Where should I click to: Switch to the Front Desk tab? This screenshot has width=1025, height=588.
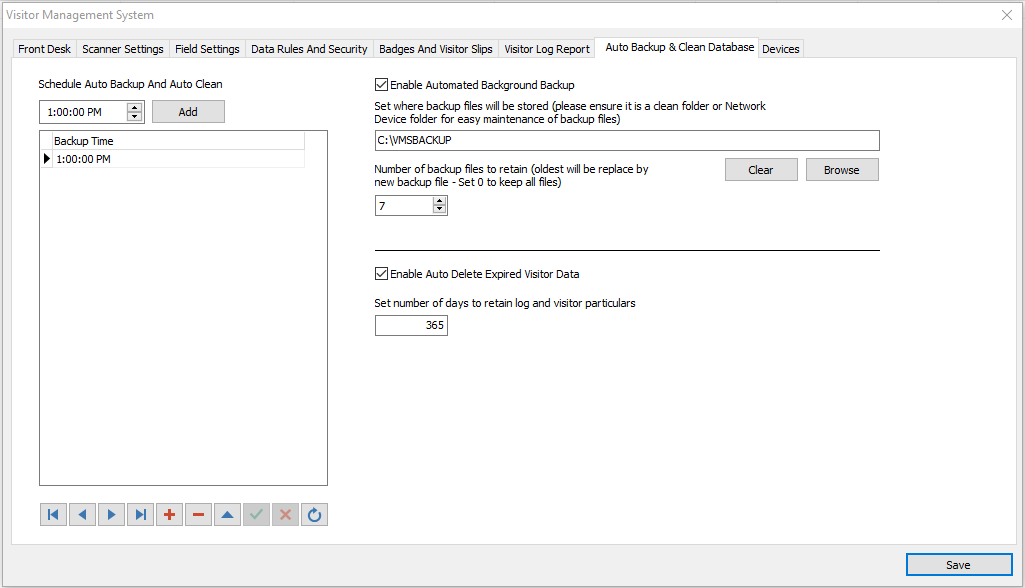pyautogui.click(x=44, y=49)
